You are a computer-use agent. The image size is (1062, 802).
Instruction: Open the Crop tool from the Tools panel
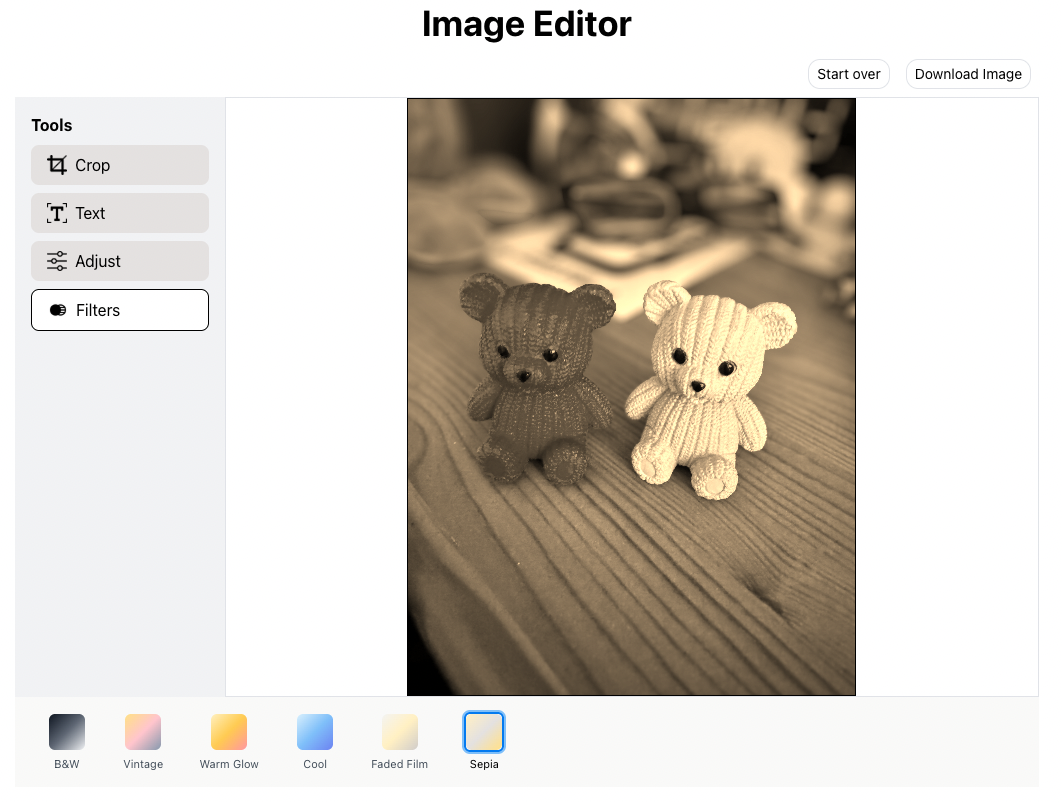tap(119, 165)
